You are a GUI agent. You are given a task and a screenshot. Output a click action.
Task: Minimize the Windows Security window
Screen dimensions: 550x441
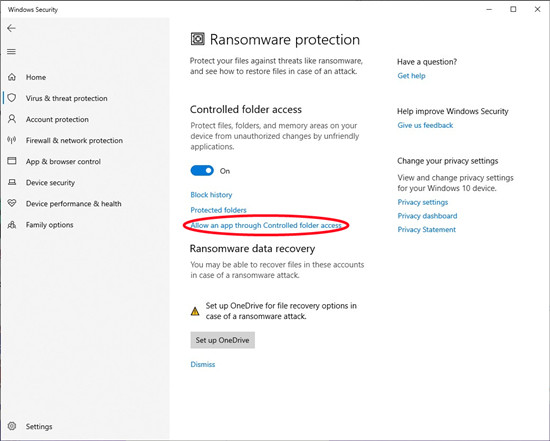[x=489, y=9]
